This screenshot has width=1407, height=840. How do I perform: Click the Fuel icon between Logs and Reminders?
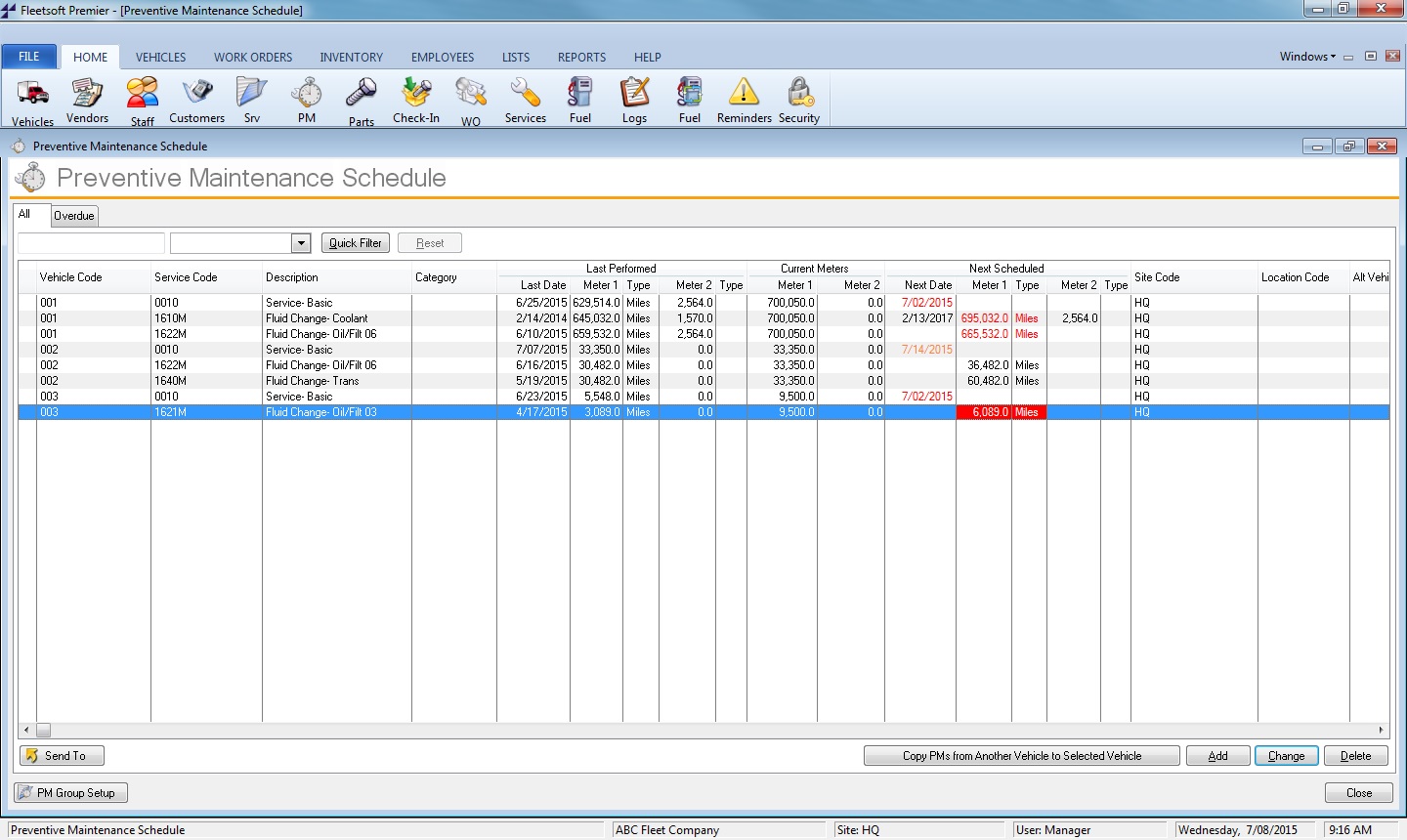(690, 102)
